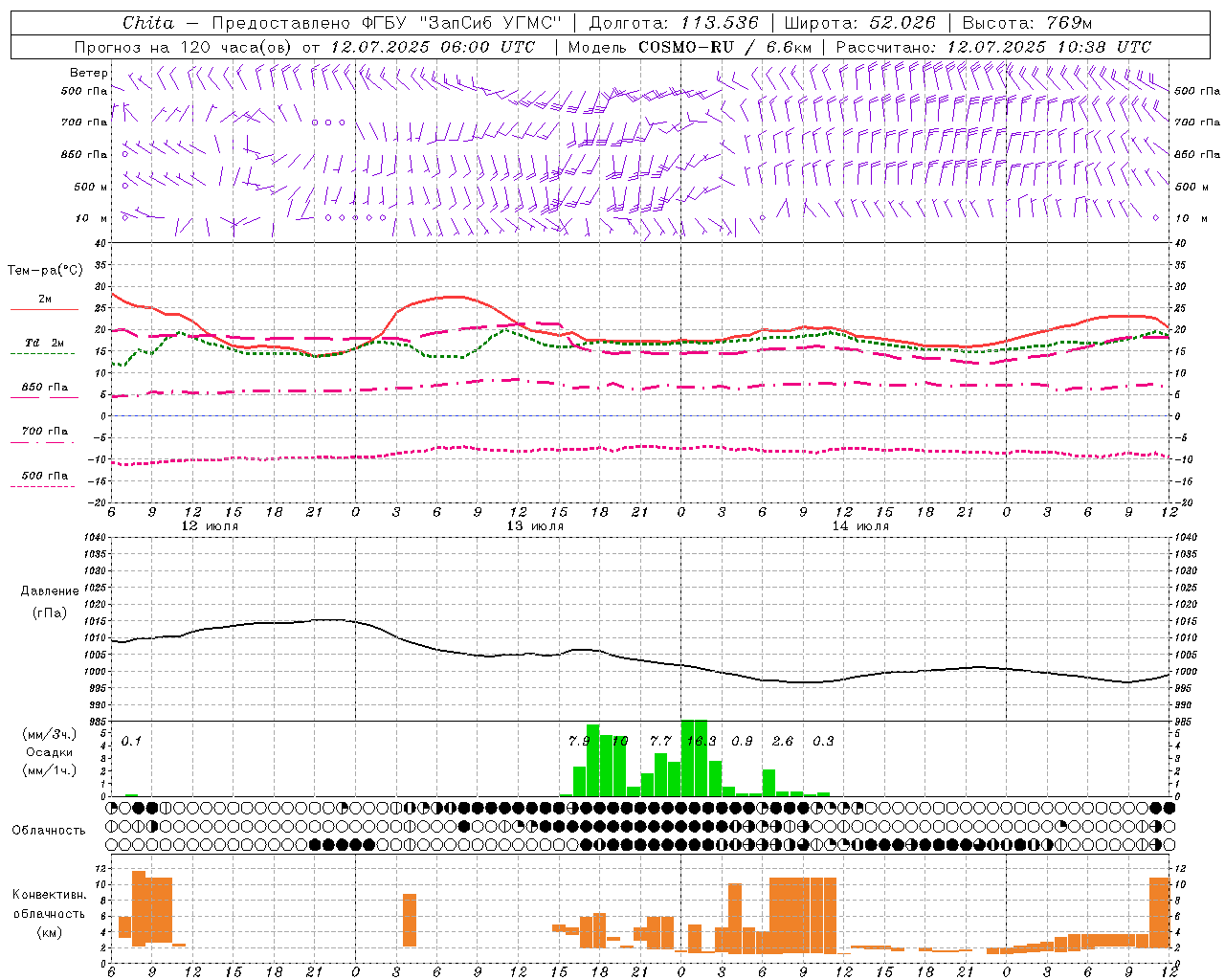Click the "0.1" precipitation total value

(x=131, y=741)
